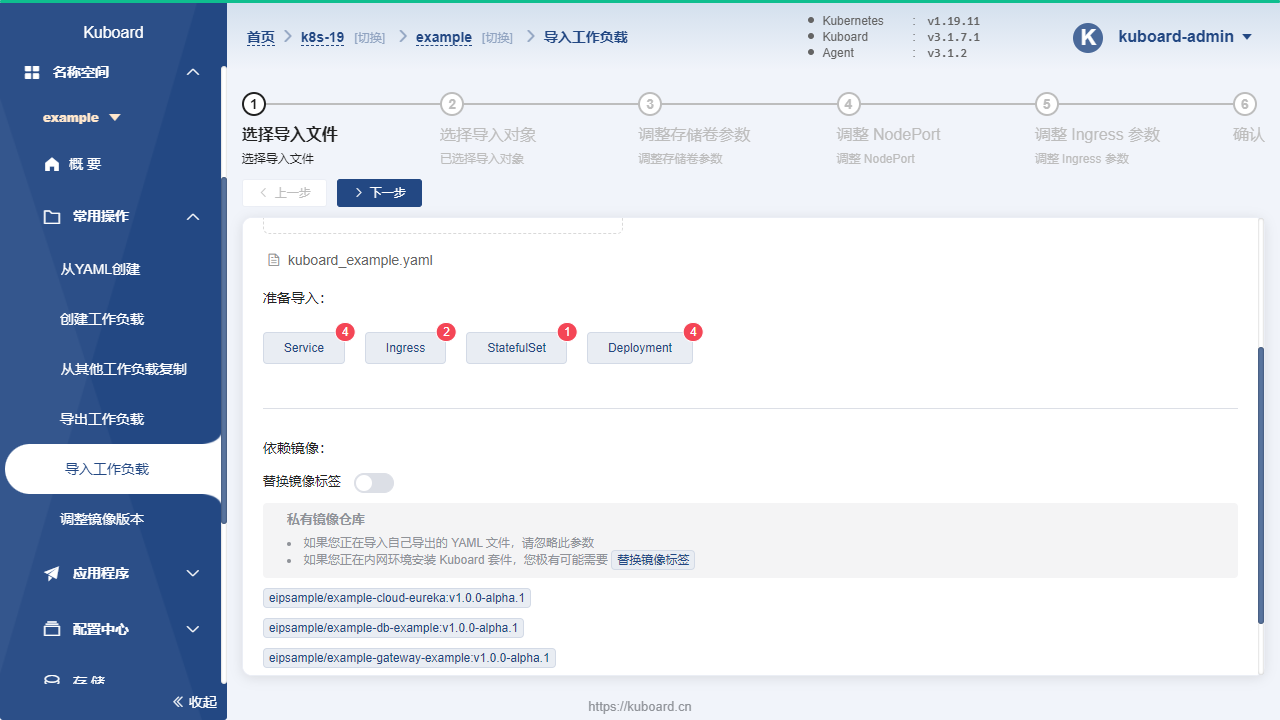Click the home icon next to 概要
The height and width of the screenshot is (720, 1280).
[x=52, y=165]
